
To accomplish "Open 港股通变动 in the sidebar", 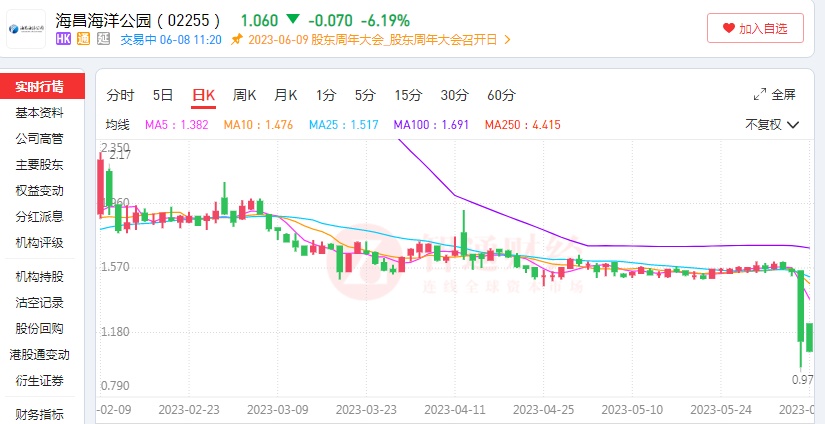I will (x=39, y=355).
